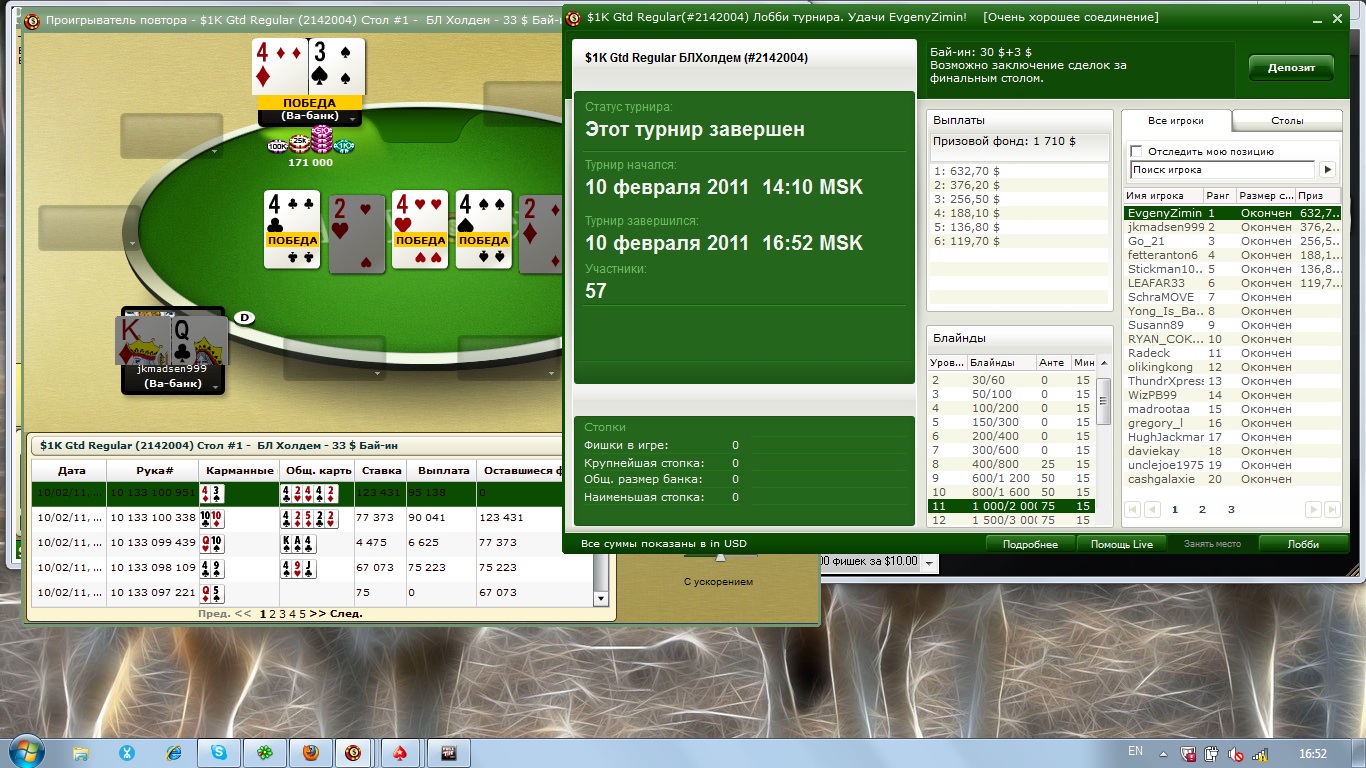This screenshot has height=768, width=1366.
Task: Click 'Пред. <<' hand history link
Action: tap(225, 614)
